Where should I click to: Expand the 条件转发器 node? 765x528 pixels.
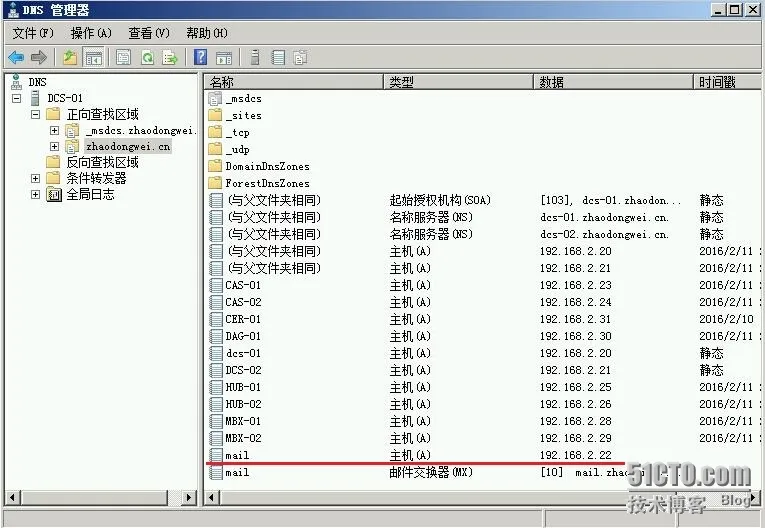[x=35, y=179]
